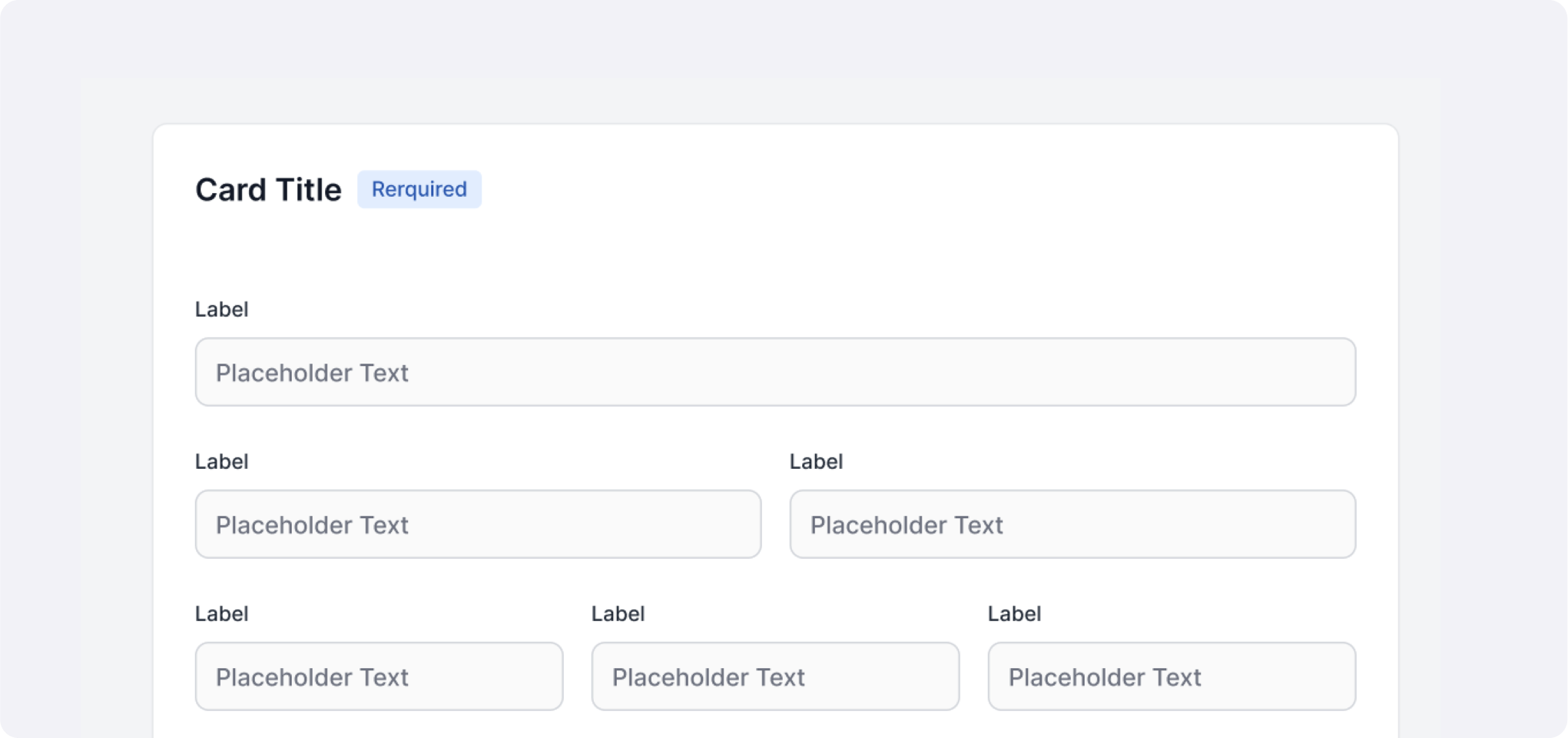Click the rightmost Label in the three-column row
This screenshot has height=738, width=1568.
click(1014, 613)
